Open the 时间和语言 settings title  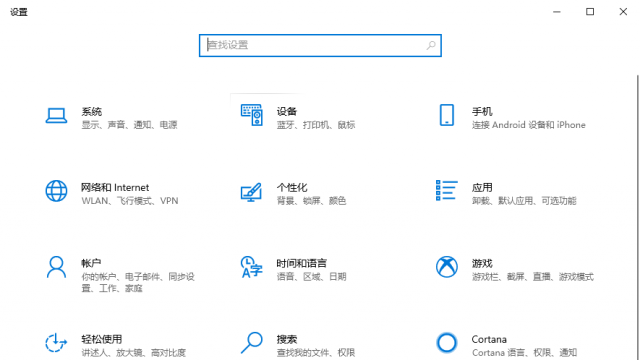(302, 263)
